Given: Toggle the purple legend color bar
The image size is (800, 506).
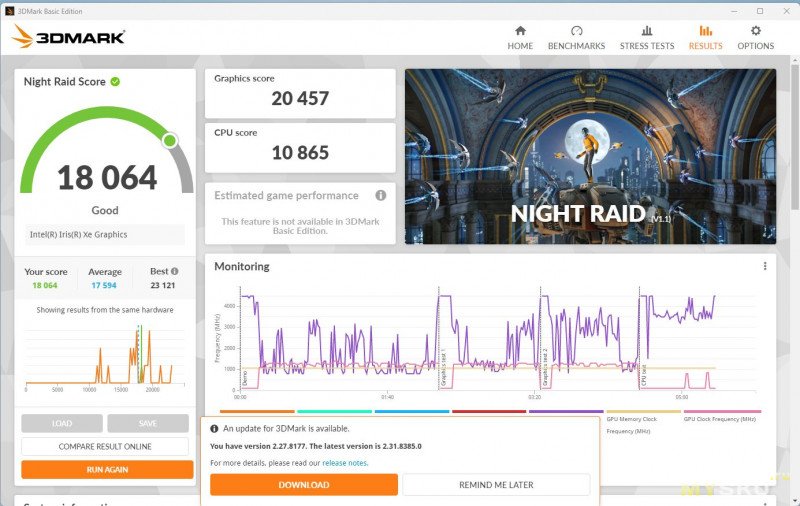Looking at the screenshot, I should (566, 411).
